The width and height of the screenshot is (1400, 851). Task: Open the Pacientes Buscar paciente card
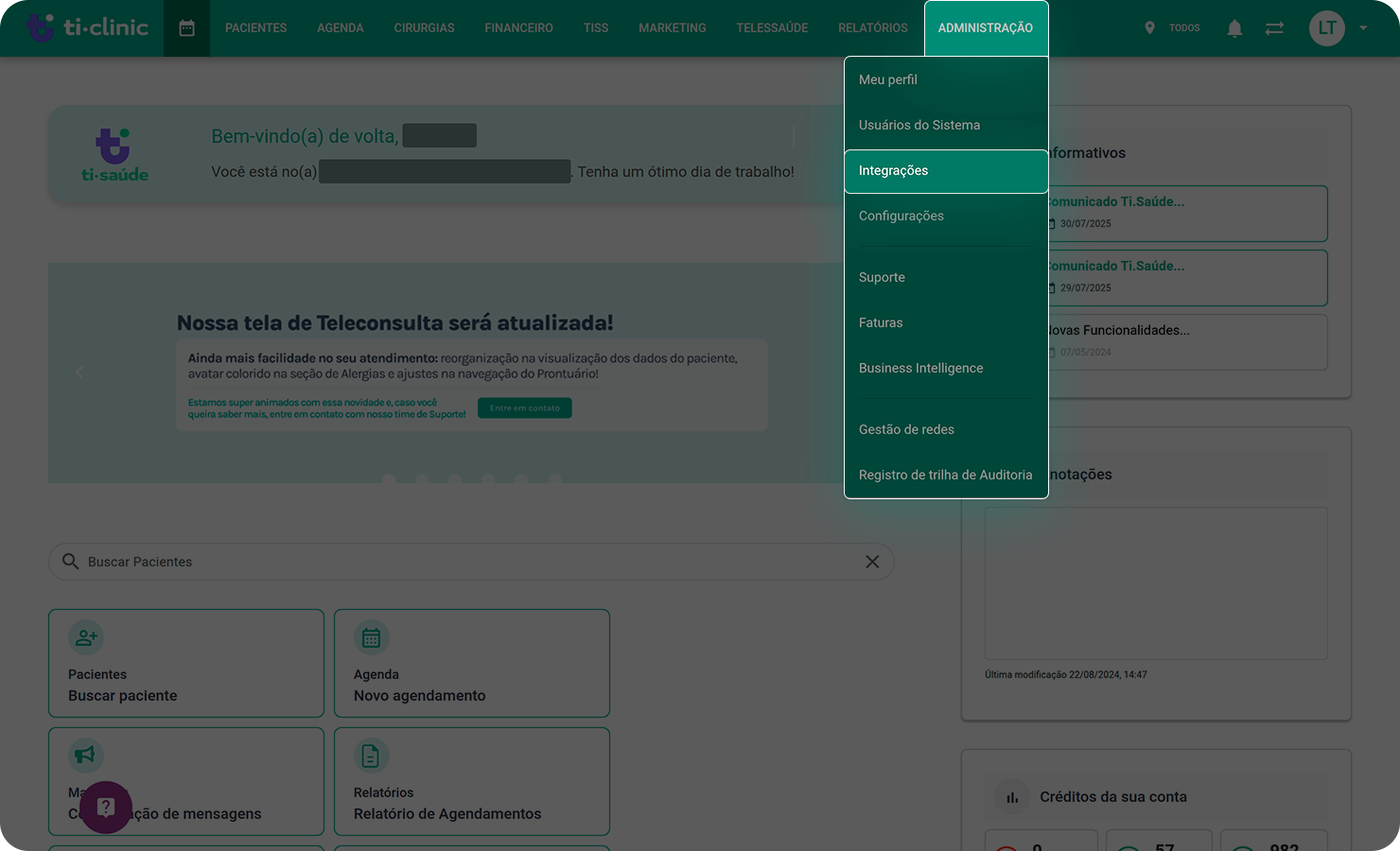[186, 663]
